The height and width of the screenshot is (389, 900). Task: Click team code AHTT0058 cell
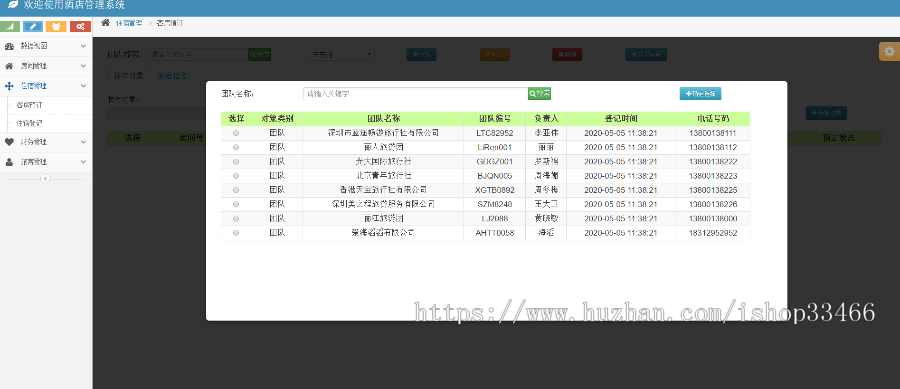pos(495,233)
